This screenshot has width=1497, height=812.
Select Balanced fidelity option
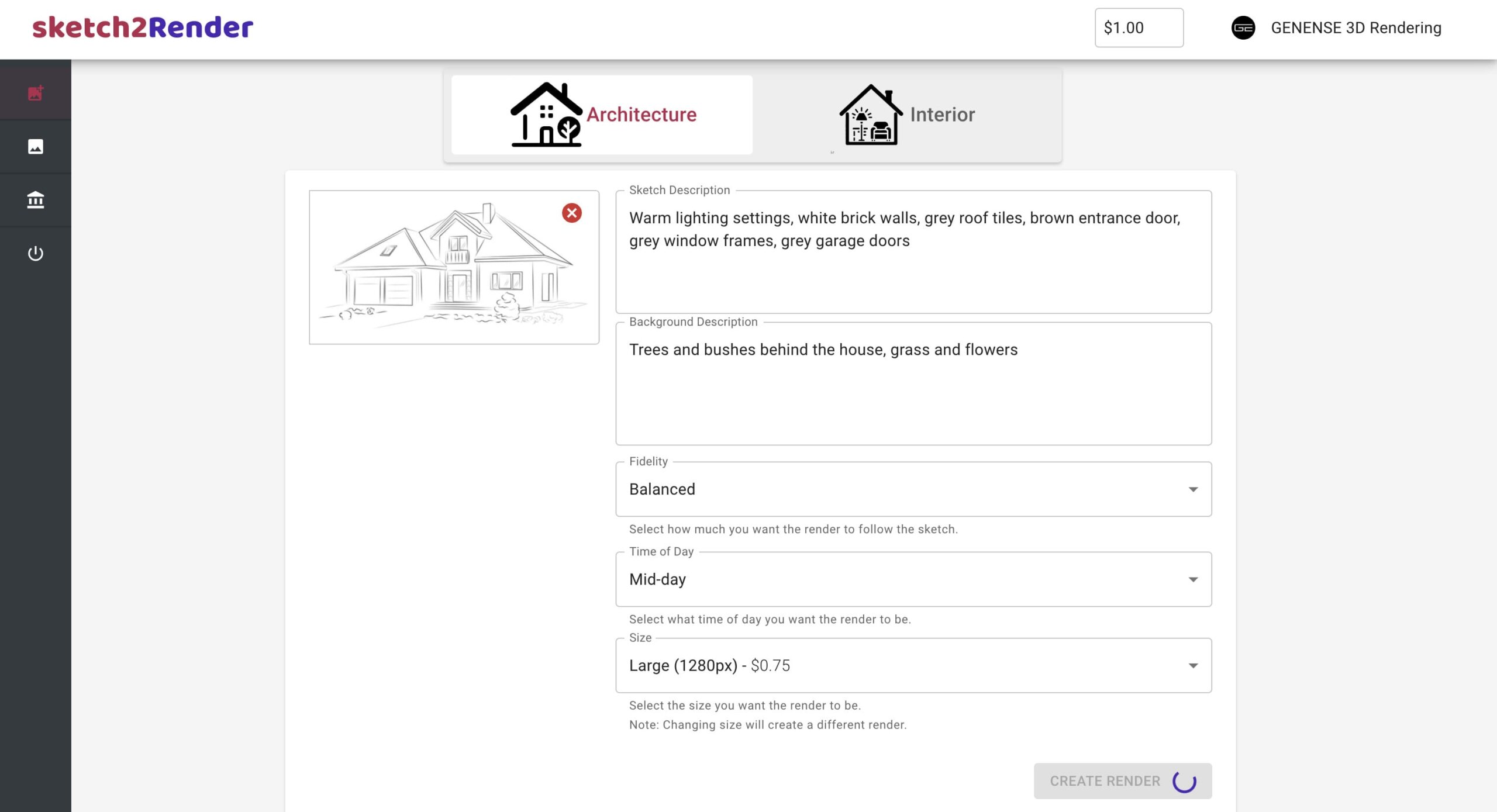[x=913, y=489]
